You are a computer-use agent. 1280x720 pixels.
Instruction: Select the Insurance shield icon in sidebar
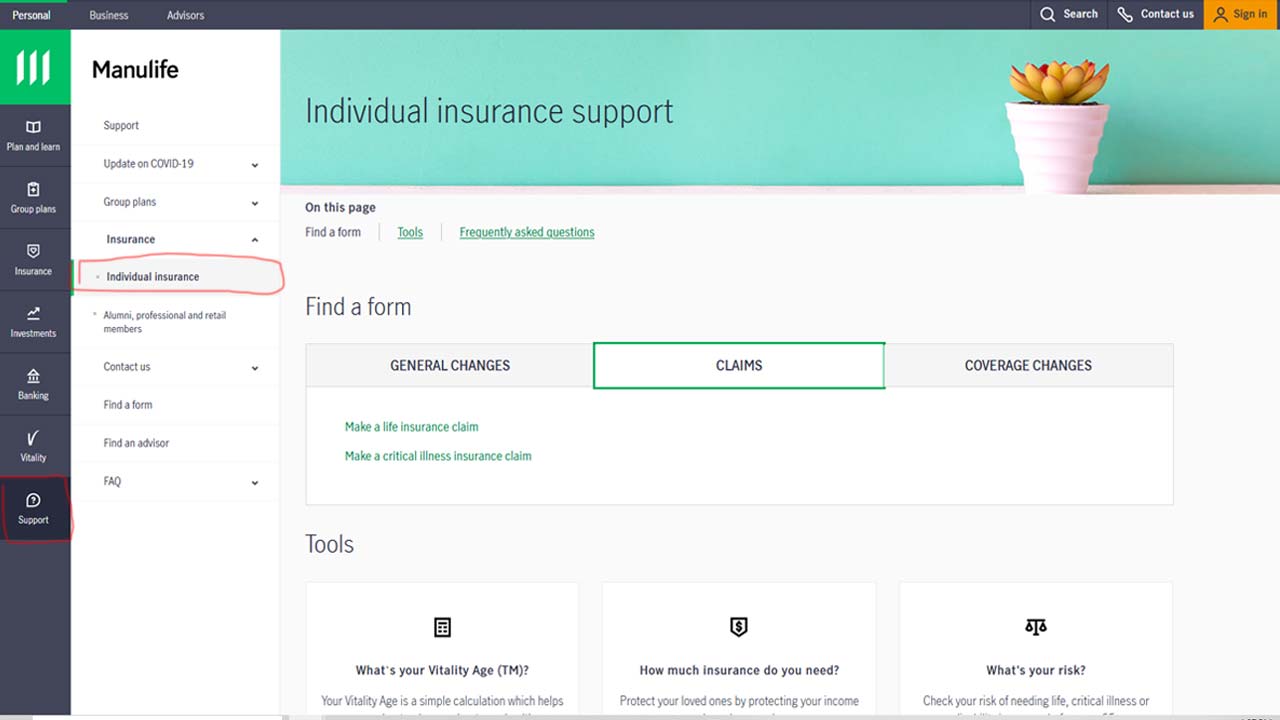tap(33, 252)
